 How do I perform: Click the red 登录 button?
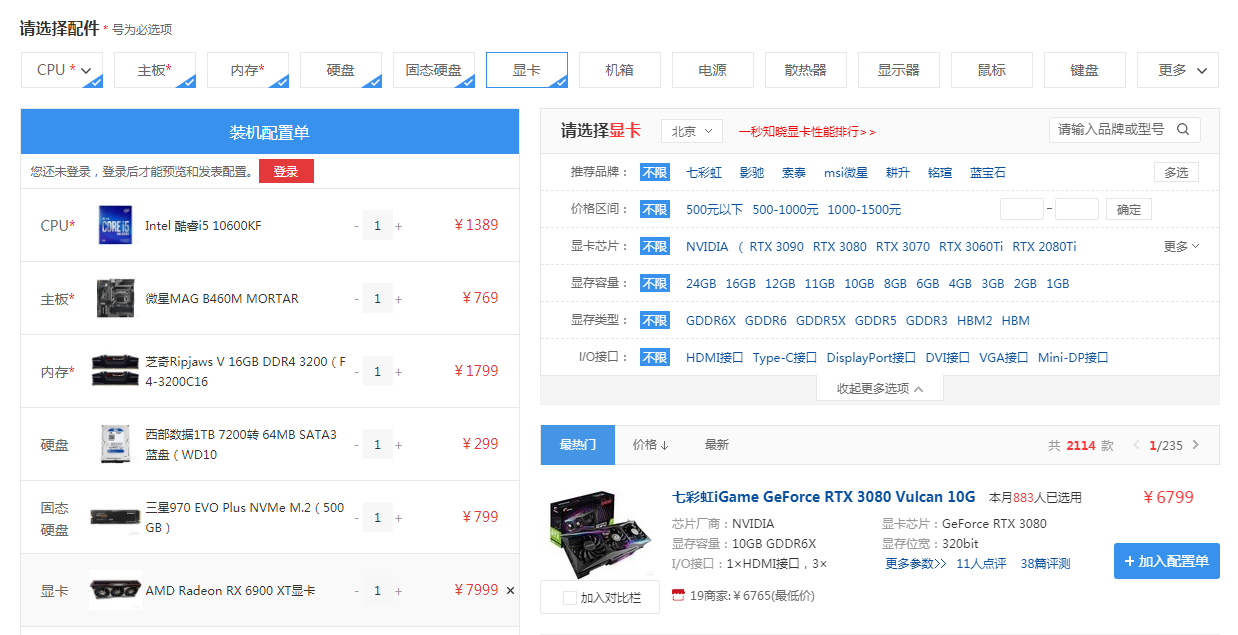pos(286,171)
